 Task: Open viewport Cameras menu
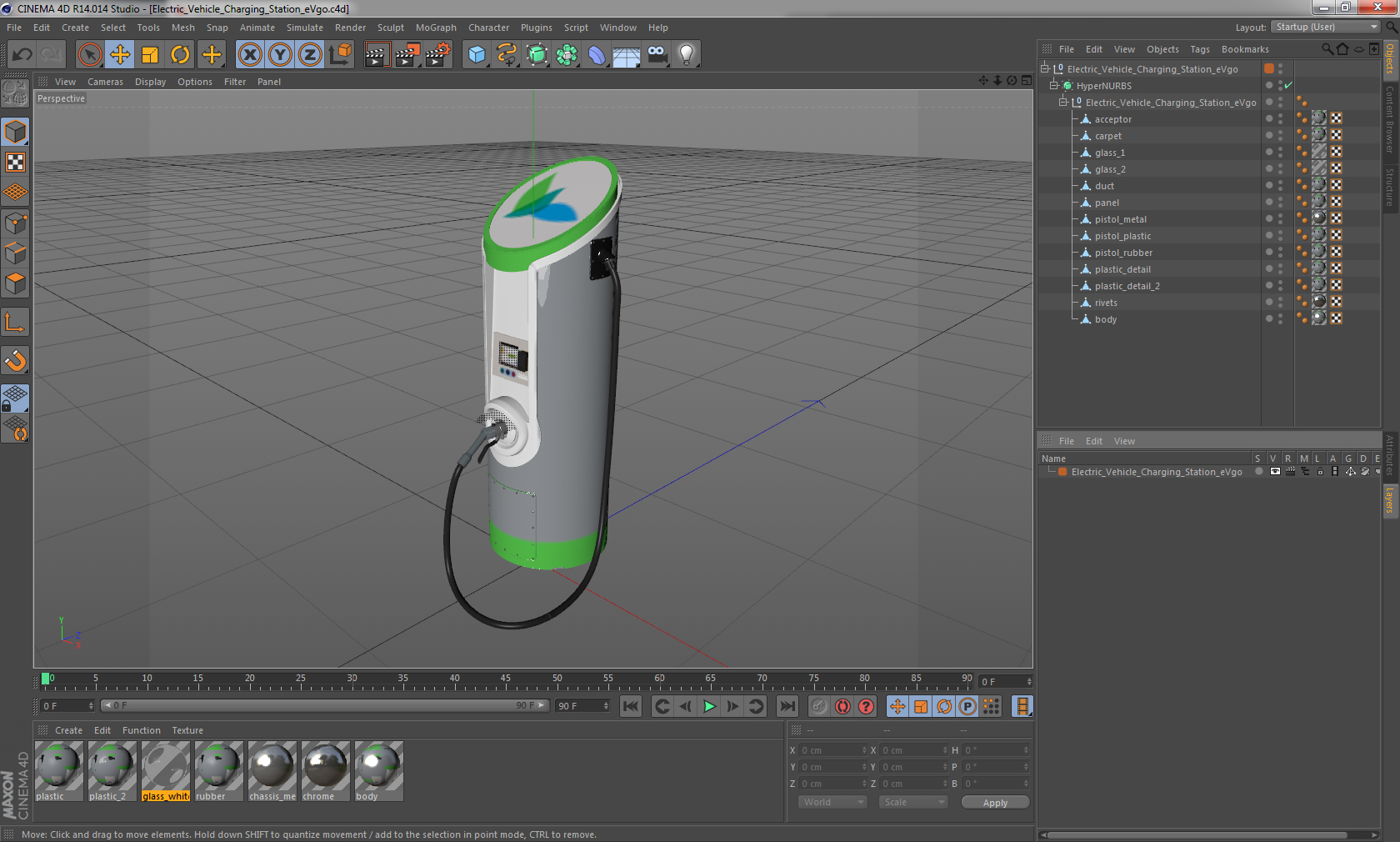105,82
